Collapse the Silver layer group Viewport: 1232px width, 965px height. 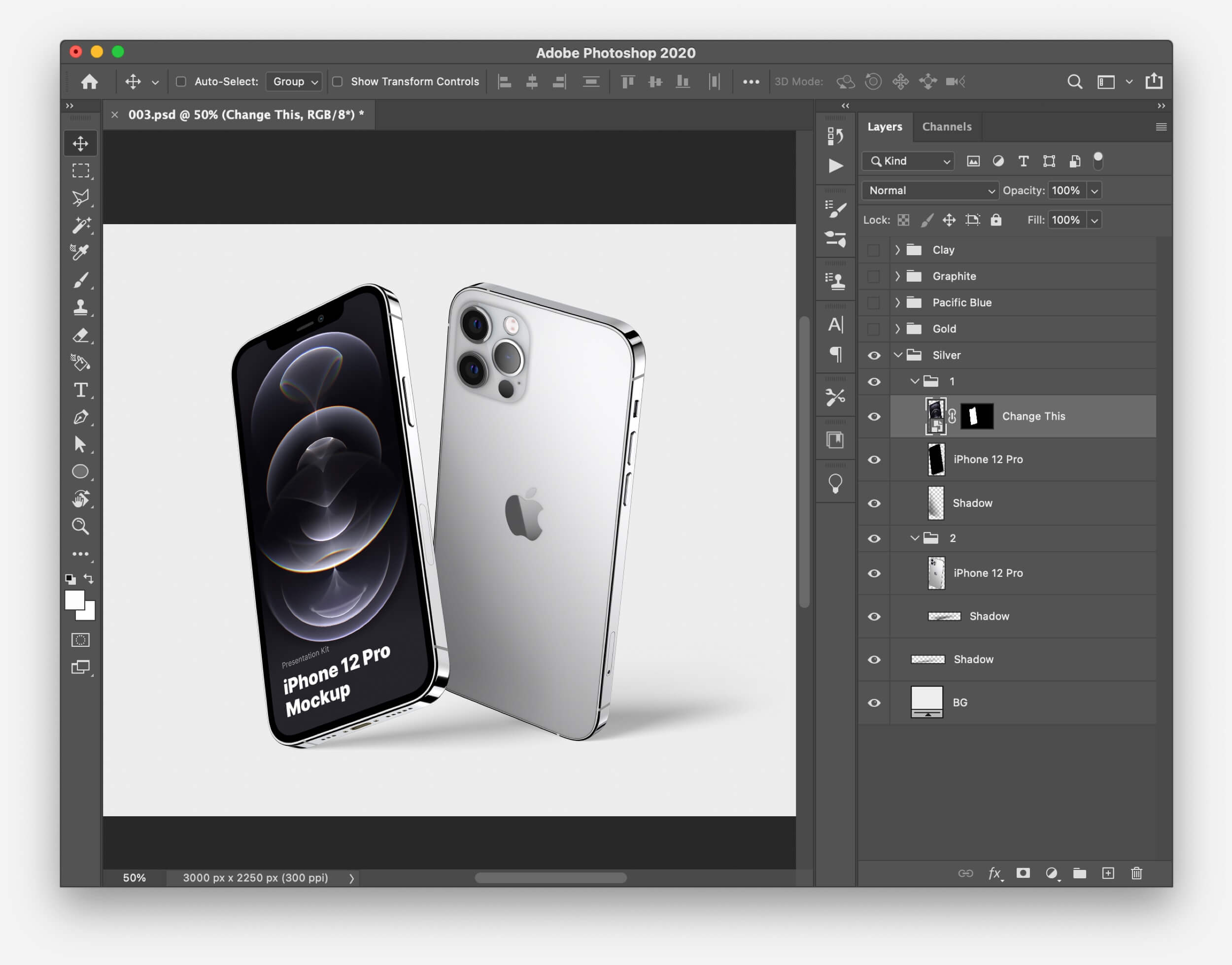pos(897,355)
